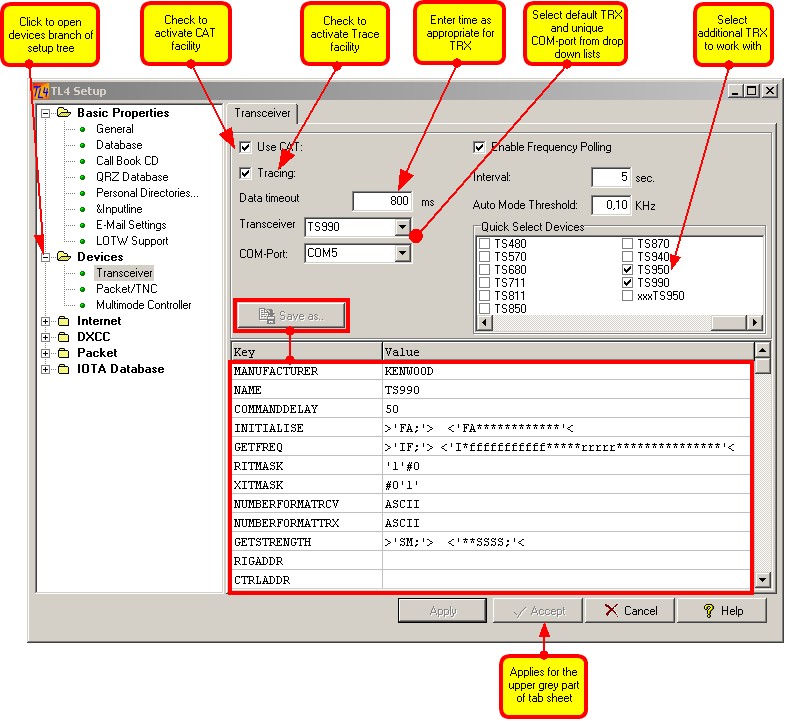Image resolution: width=809 pixels, height=721 pixels.
Task: Click the COMMANDDELAY value cell 50
Action: (x=566, y=409)
